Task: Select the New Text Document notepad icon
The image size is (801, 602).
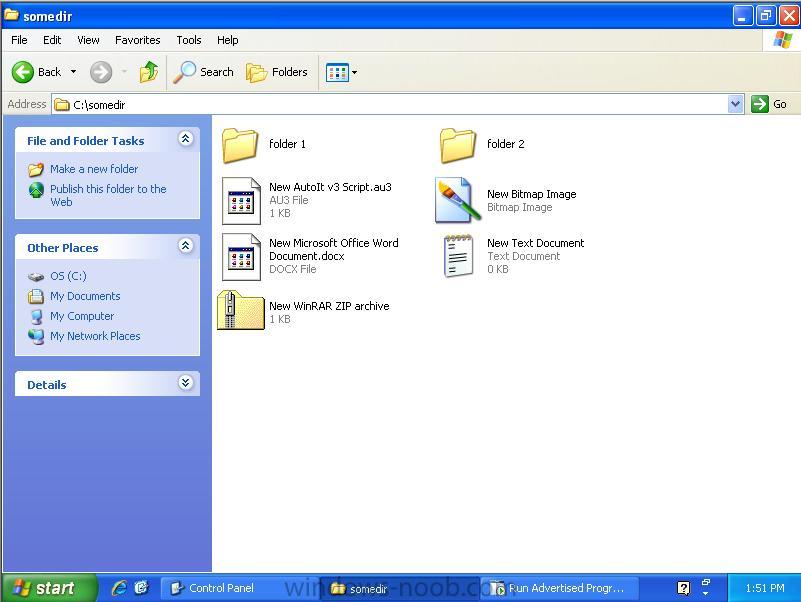Action: tap(458, 256)
